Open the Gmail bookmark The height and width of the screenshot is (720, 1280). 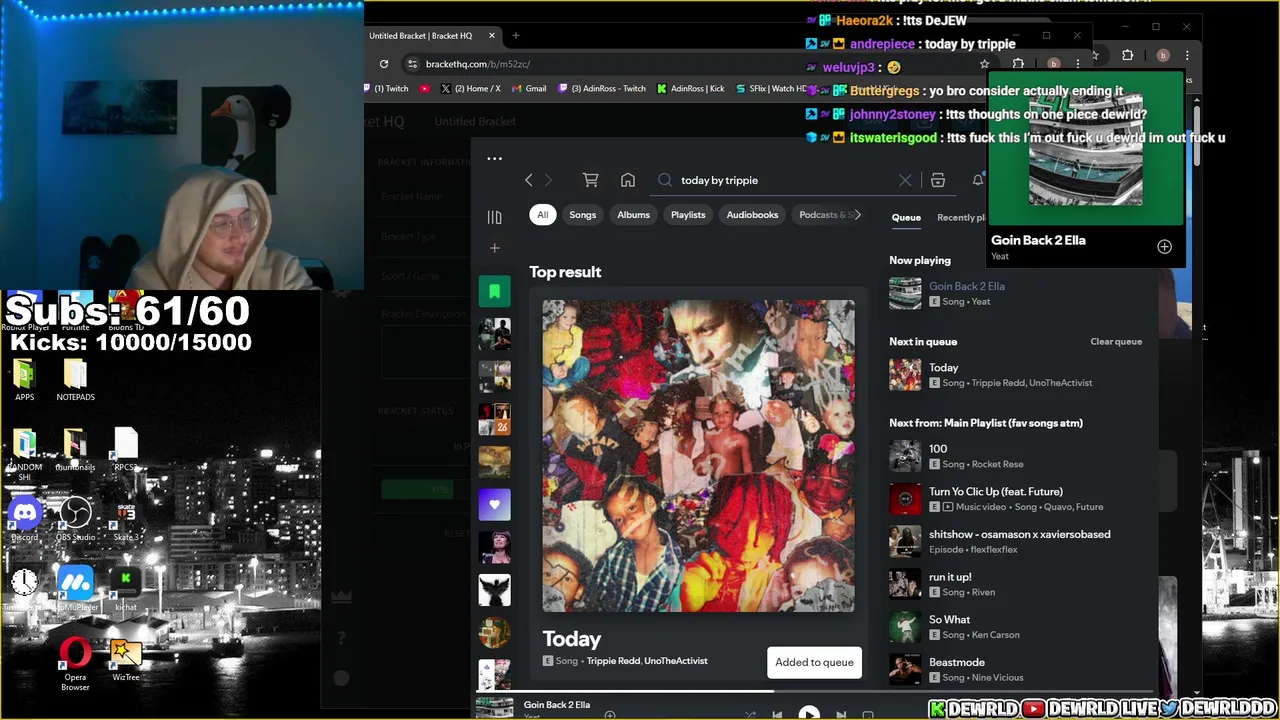(x=529, y=89)
